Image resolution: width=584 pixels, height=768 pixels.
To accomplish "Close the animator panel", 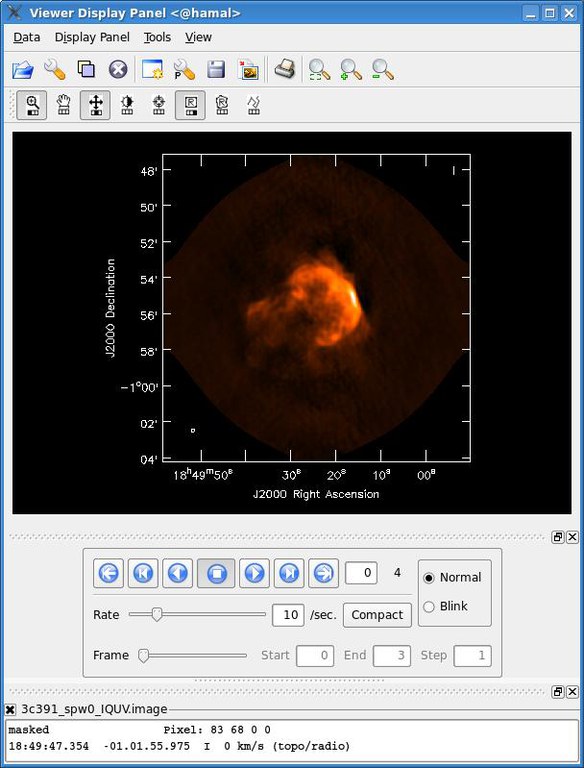I will [572, 537].
